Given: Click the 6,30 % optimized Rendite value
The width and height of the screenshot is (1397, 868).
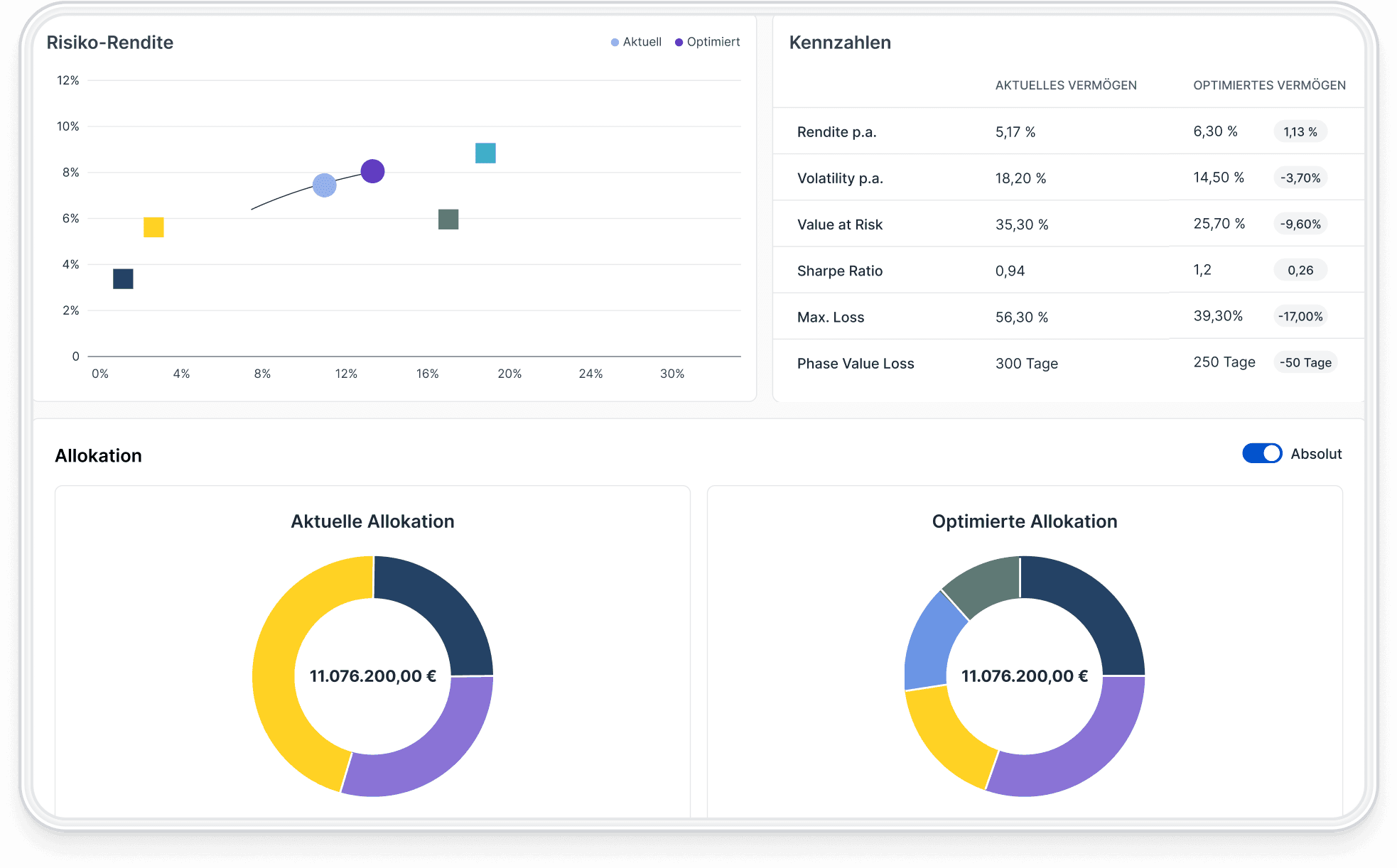Looking at the screenshot, I should point(1215,131).
